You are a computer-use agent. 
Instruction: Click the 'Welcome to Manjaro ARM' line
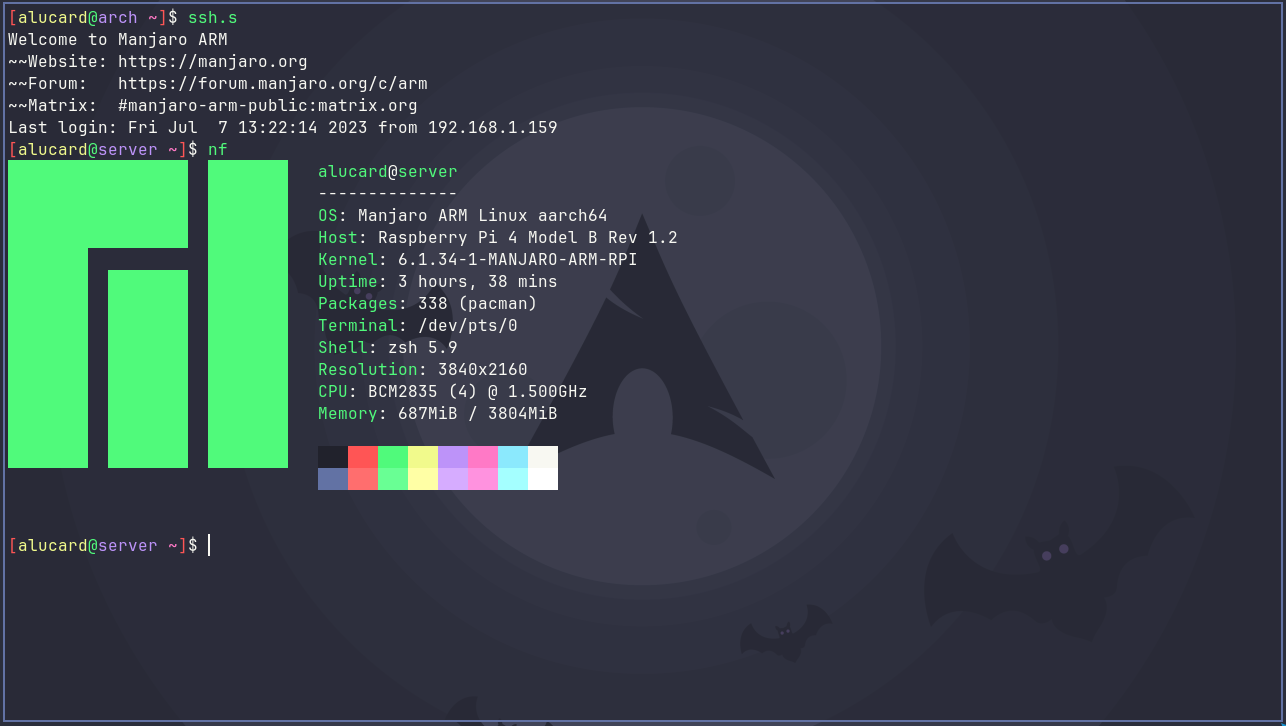[x=118, y=40]
